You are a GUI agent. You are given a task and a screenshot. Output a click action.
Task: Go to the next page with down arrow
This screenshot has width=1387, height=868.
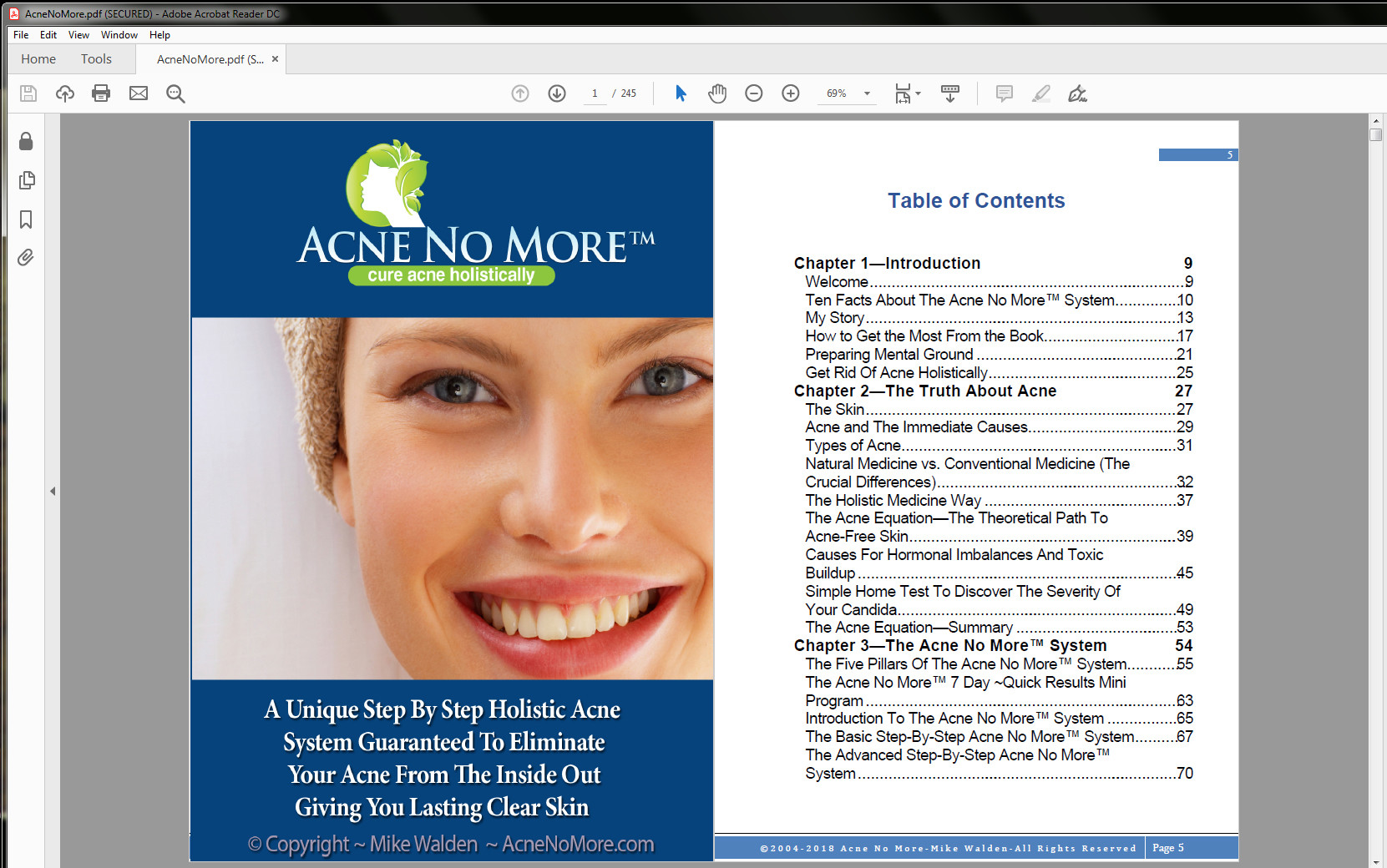click(556, 93)
